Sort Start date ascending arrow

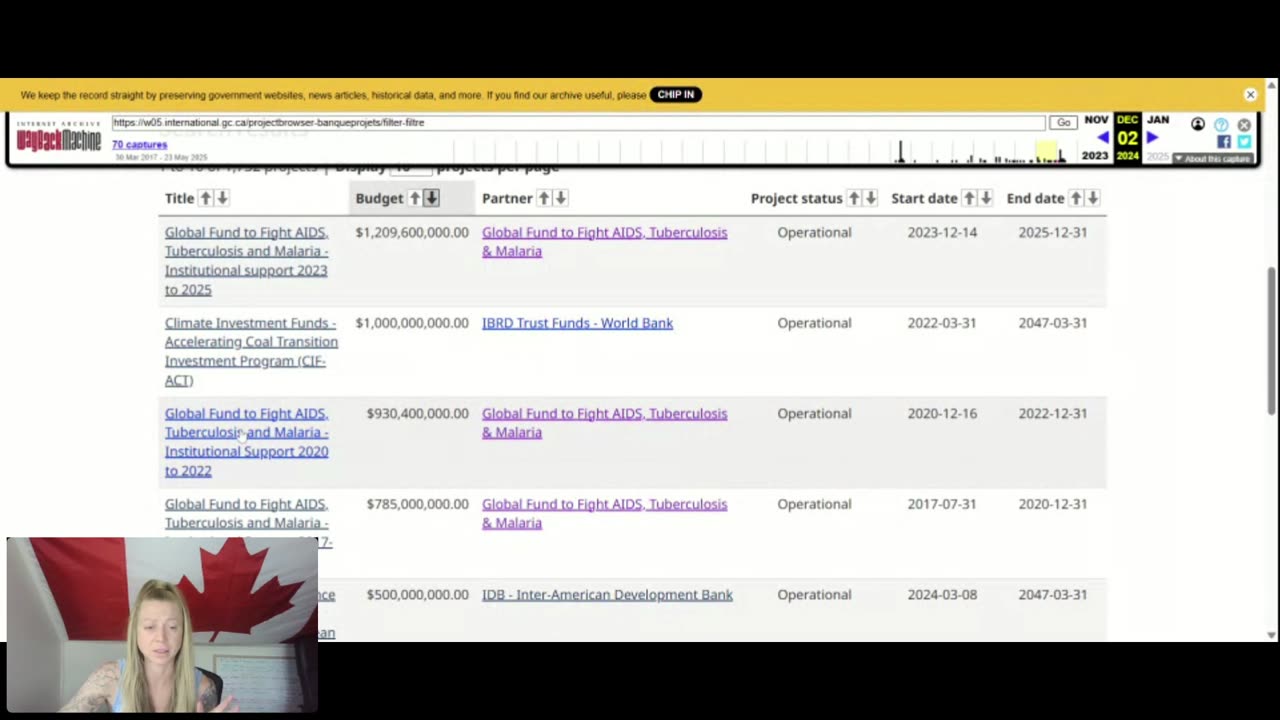pos(969,198)
